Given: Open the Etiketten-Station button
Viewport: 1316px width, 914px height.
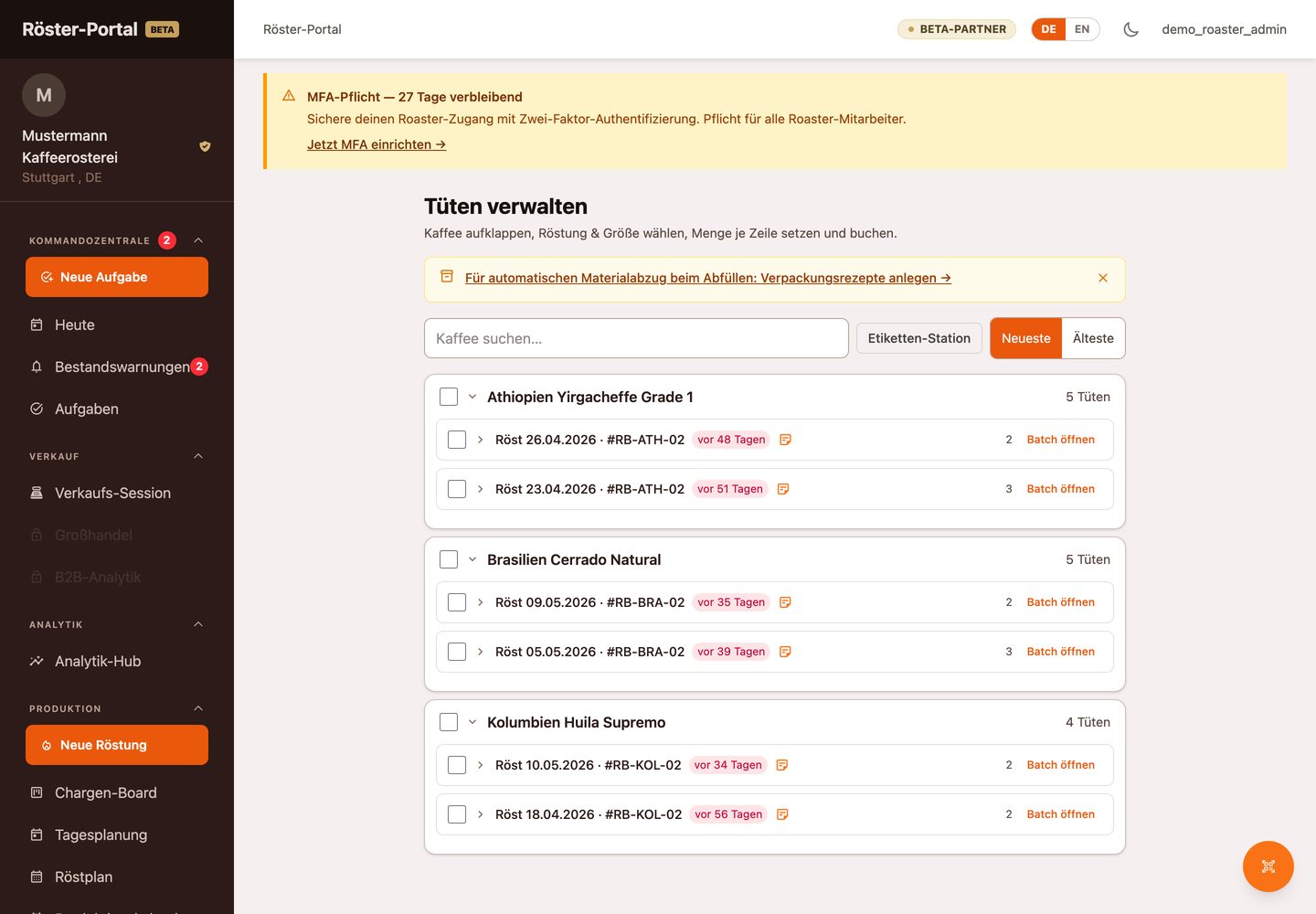Looking at the screenshot, I should [919, 338].
